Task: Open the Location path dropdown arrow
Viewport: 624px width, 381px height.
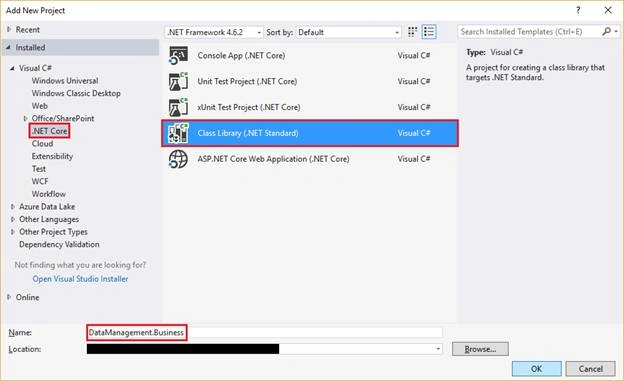Action: [438, 349]
